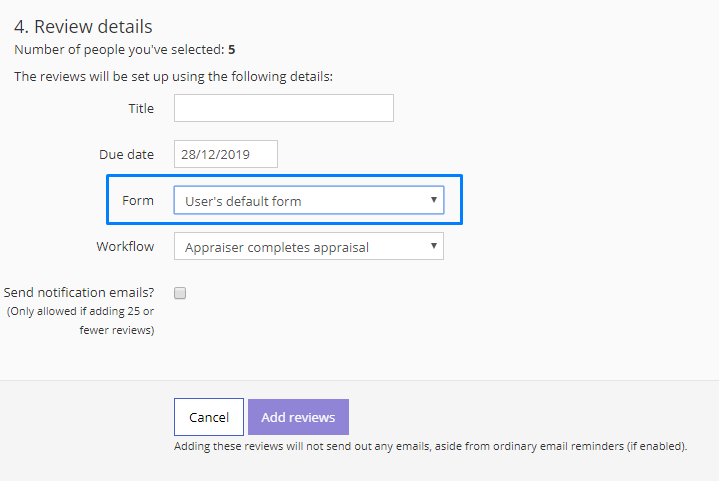Click the bold selected count 5
Screen dimensions: 719x481
click(x=232, y=50)
